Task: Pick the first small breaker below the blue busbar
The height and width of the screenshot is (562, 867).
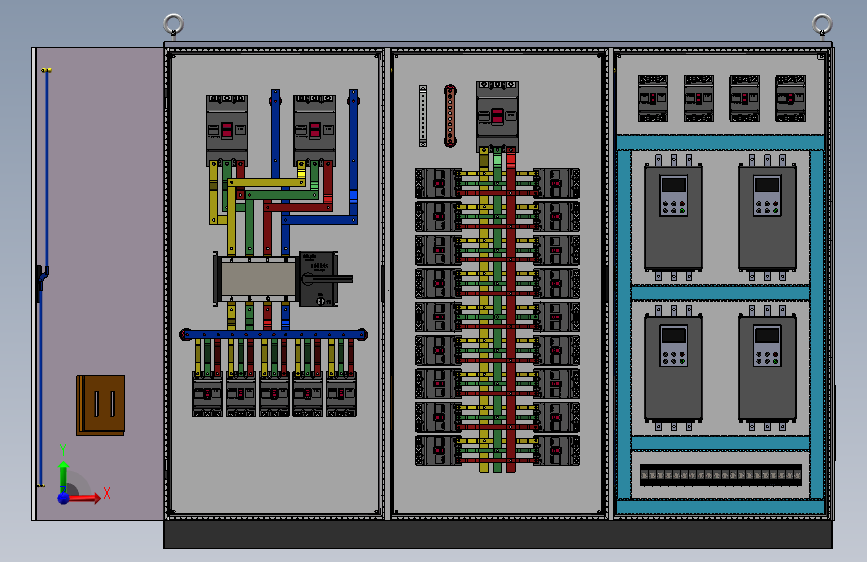Action: pos(207,394)
